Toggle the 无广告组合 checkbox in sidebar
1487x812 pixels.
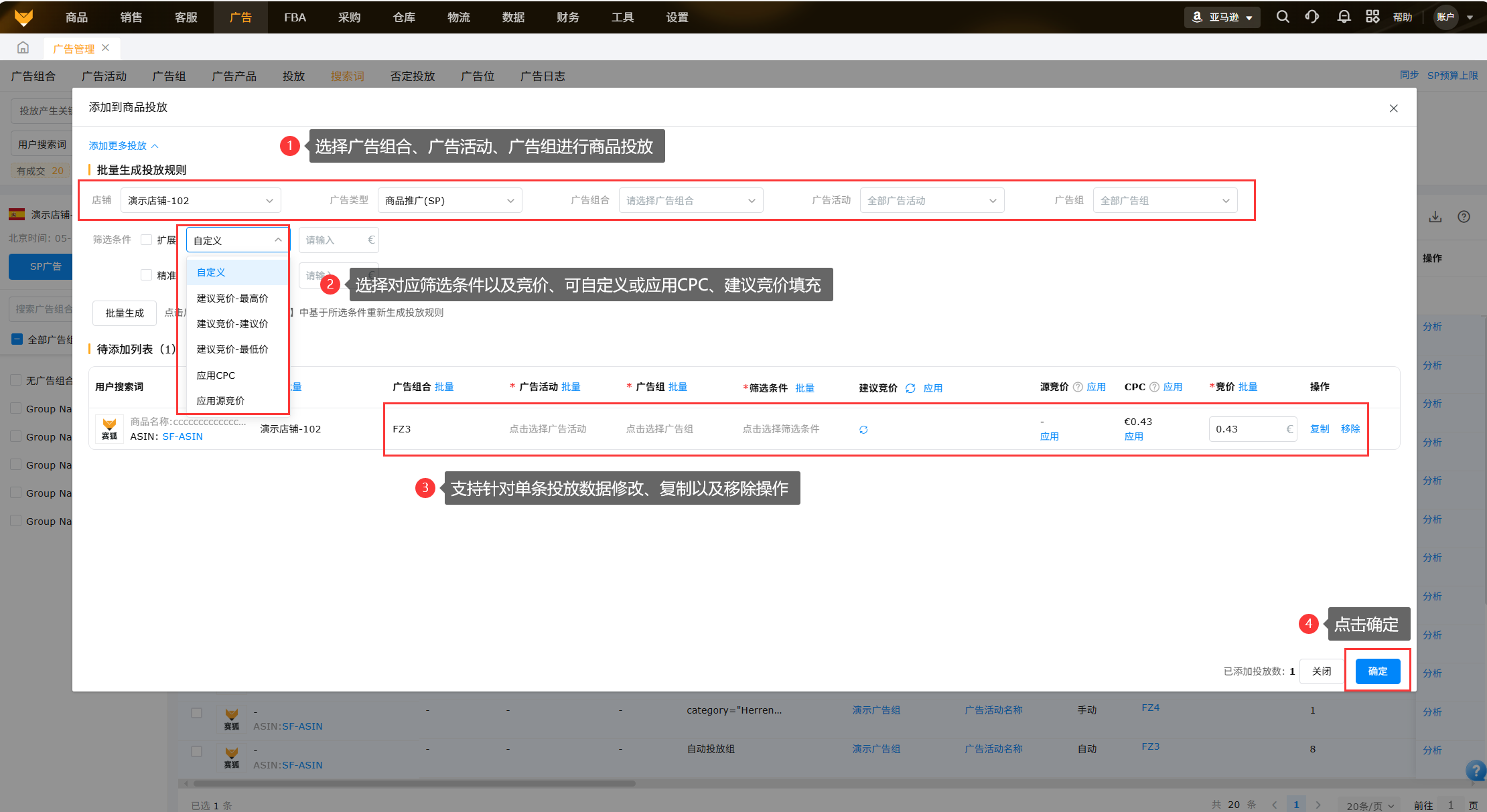point(16,380)
